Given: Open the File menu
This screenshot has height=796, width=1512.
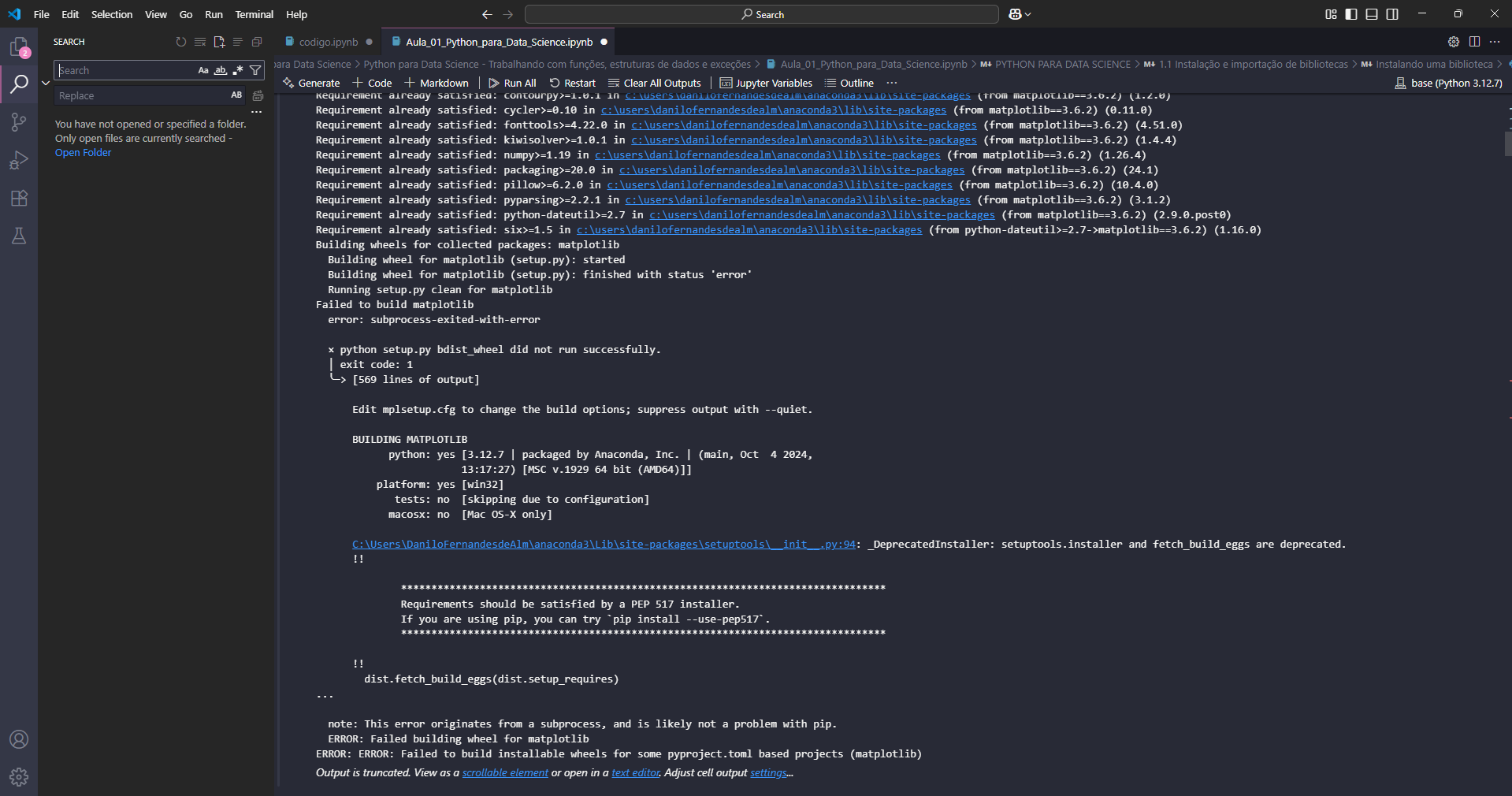Looking at the screenshot, I should pyautogui.click(x=42, y=14).
